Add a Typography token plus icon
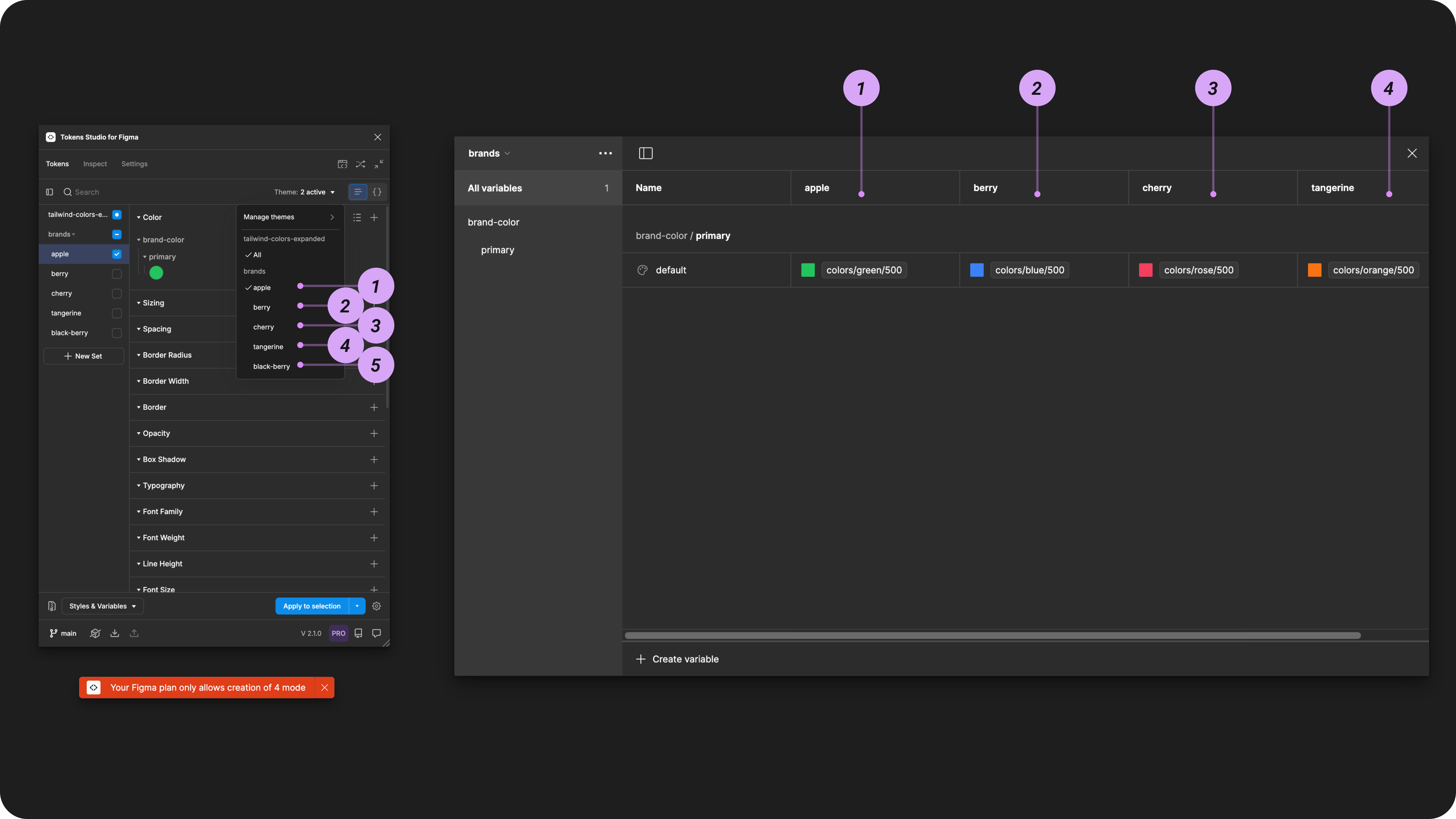 pos(374,485)
